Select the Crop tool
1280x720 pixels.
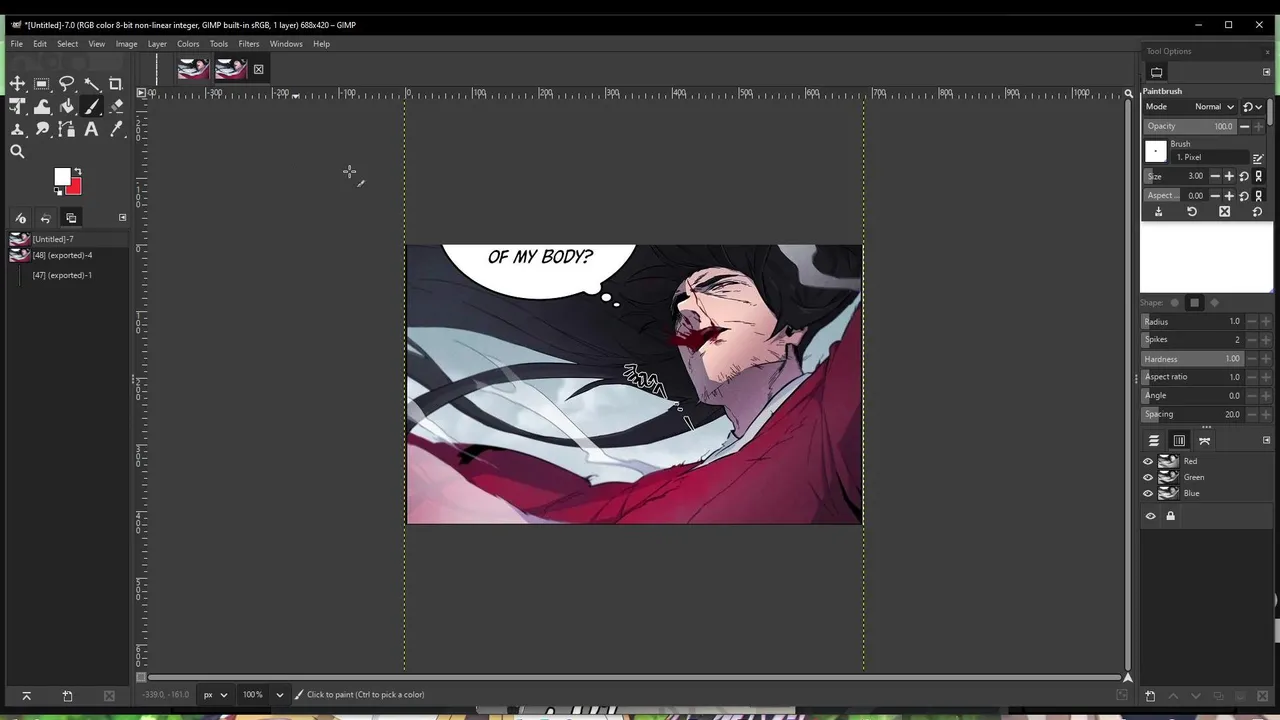pyautogui.click(x=116, y=85)
